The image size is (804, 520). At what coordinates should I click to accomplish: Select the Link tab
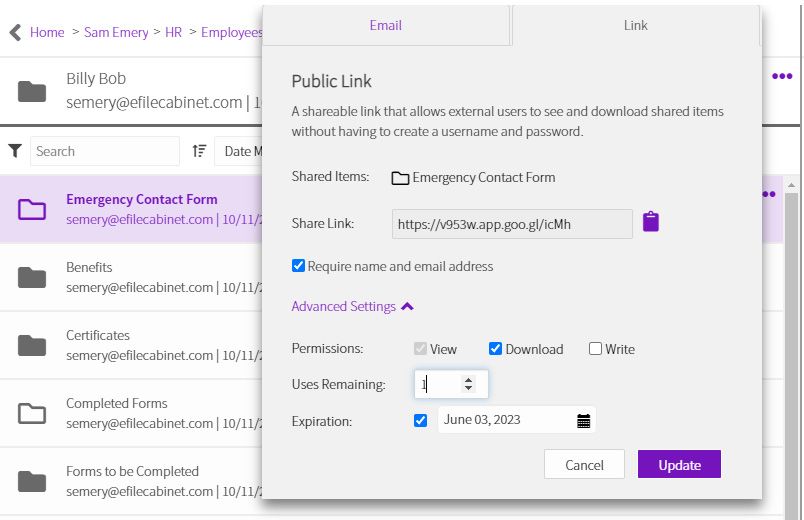(635, 25)
